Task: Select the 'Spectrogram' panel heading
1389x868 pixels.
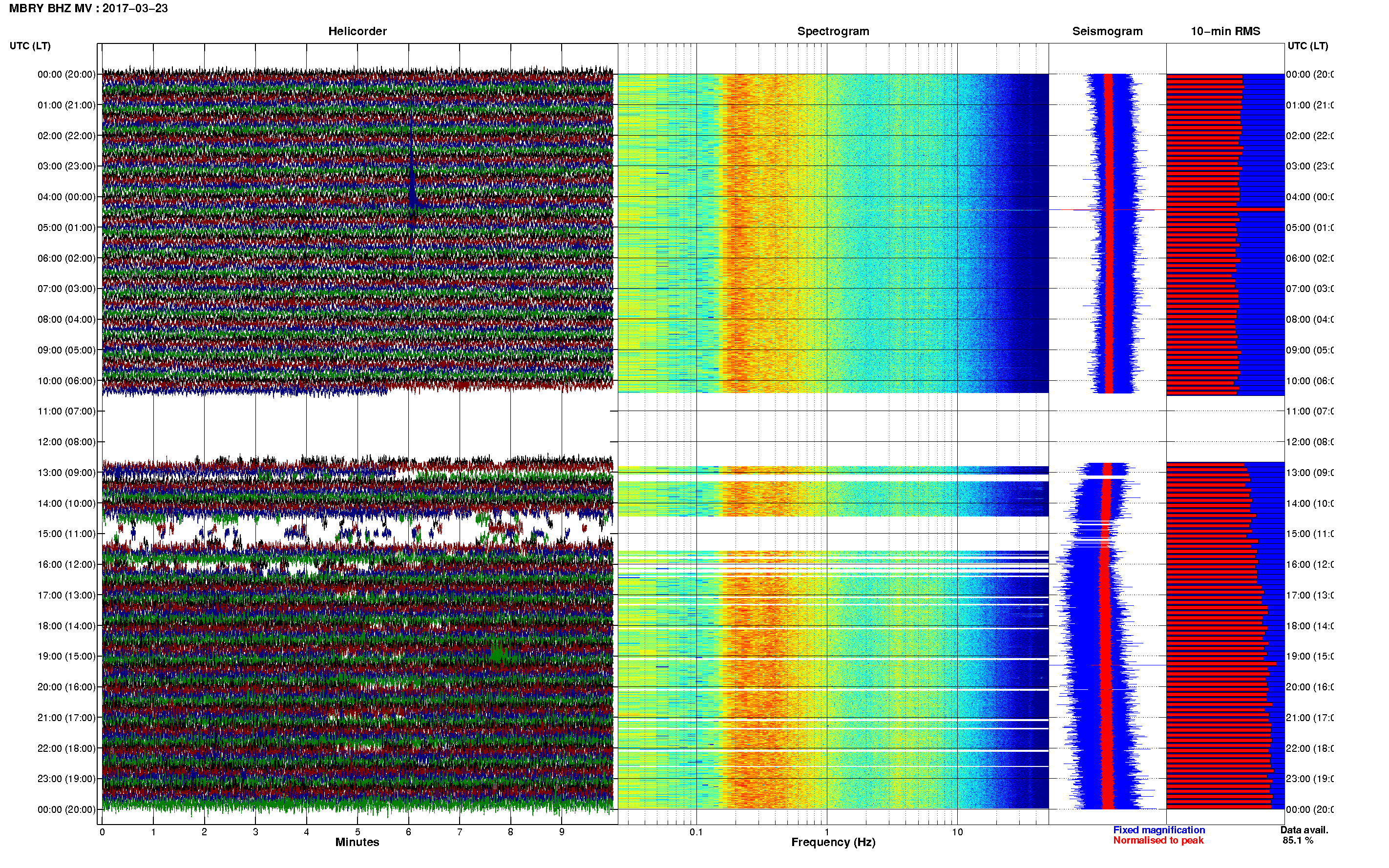Action: [833, 32]
